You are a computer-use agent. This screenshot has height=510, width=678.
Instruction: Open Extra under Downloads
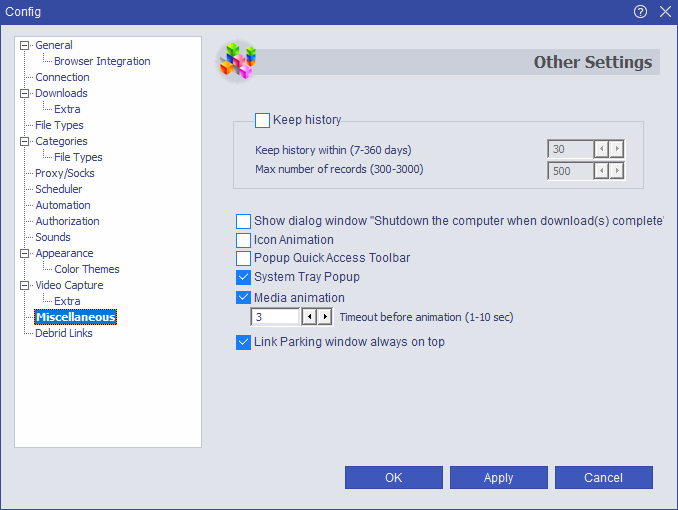(67, 109)
